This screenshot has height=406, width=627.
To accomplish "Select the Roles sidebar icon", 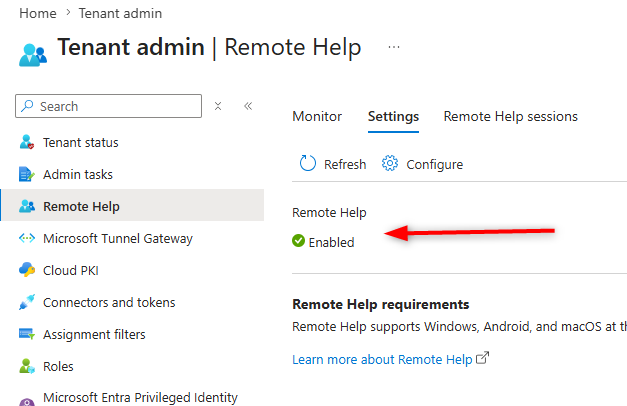I will click(x=27, y=366).
